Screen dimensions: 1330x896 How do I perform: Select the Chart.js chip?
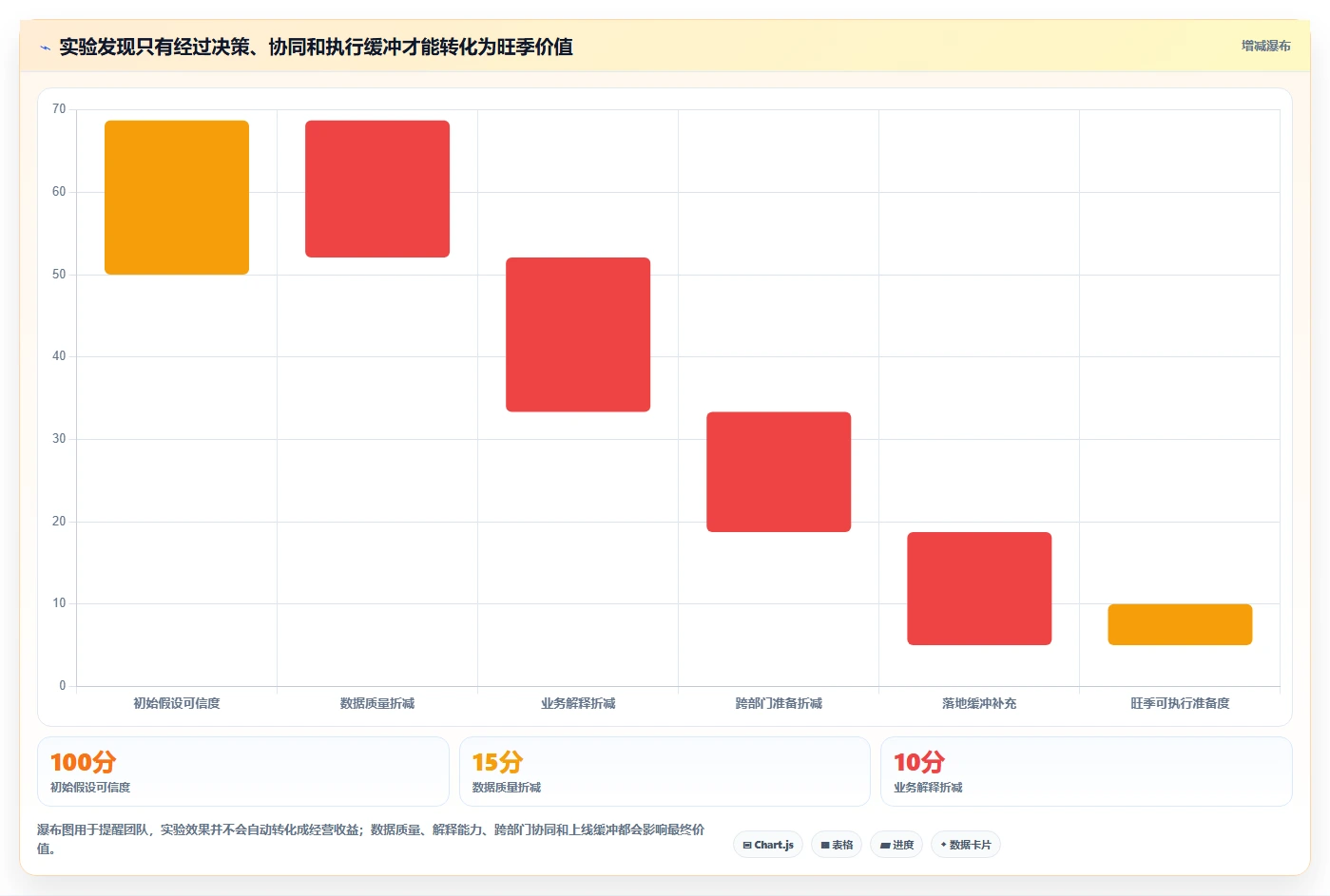[768, 845]
